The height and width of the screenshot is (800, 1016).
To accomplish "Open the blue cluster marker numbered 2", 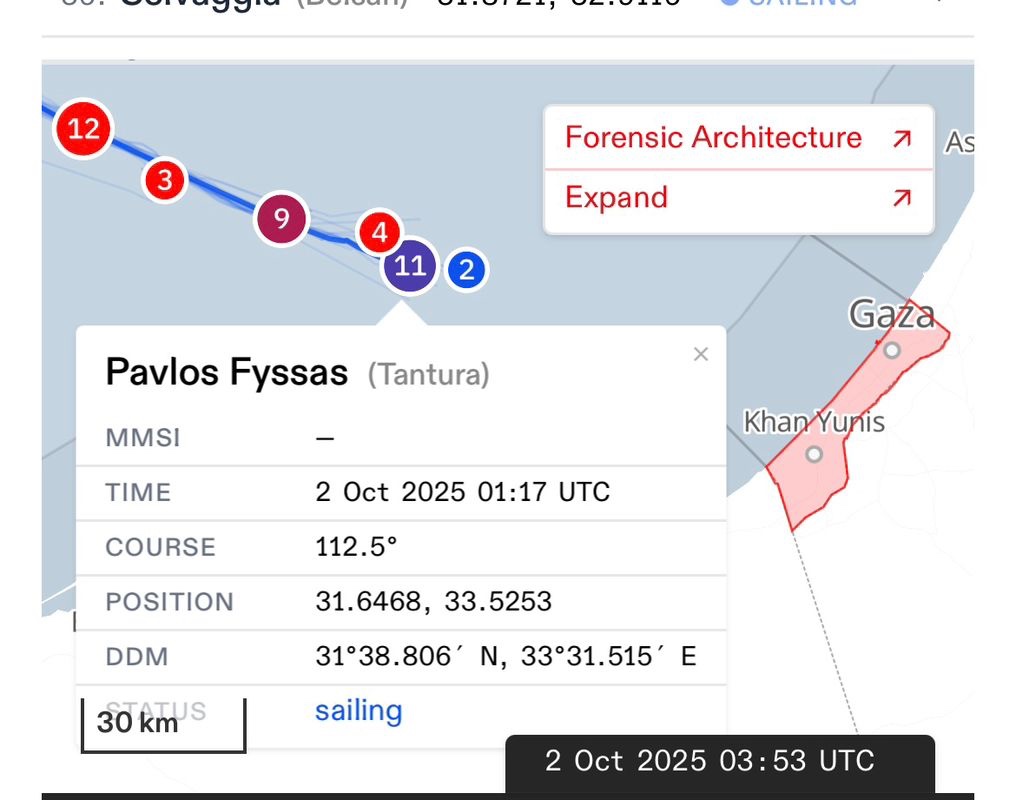I will (466, 270).
